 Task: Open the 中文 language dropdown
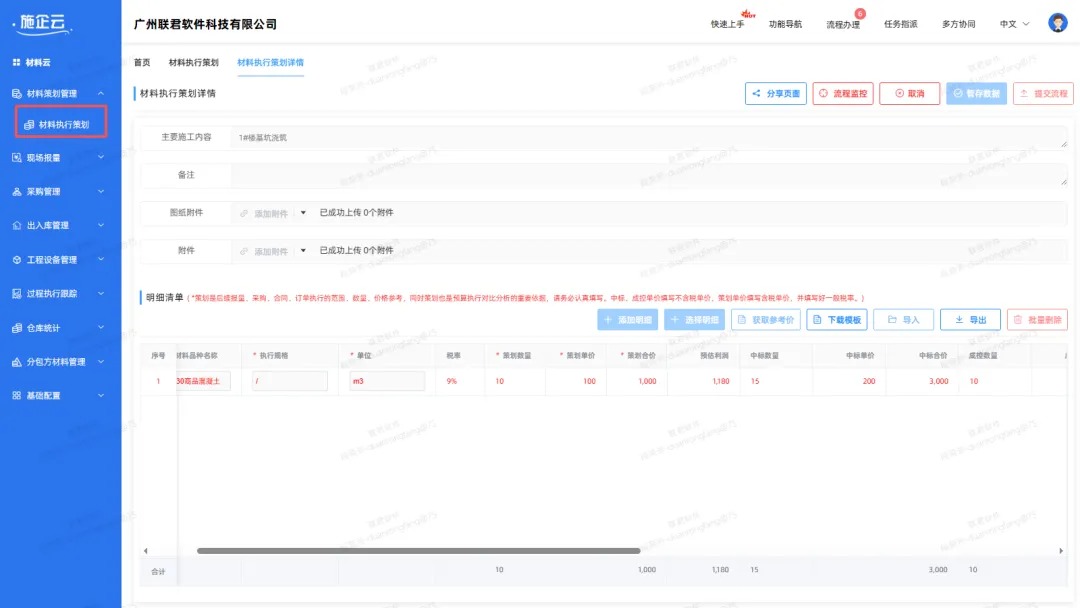(1012, 22)
